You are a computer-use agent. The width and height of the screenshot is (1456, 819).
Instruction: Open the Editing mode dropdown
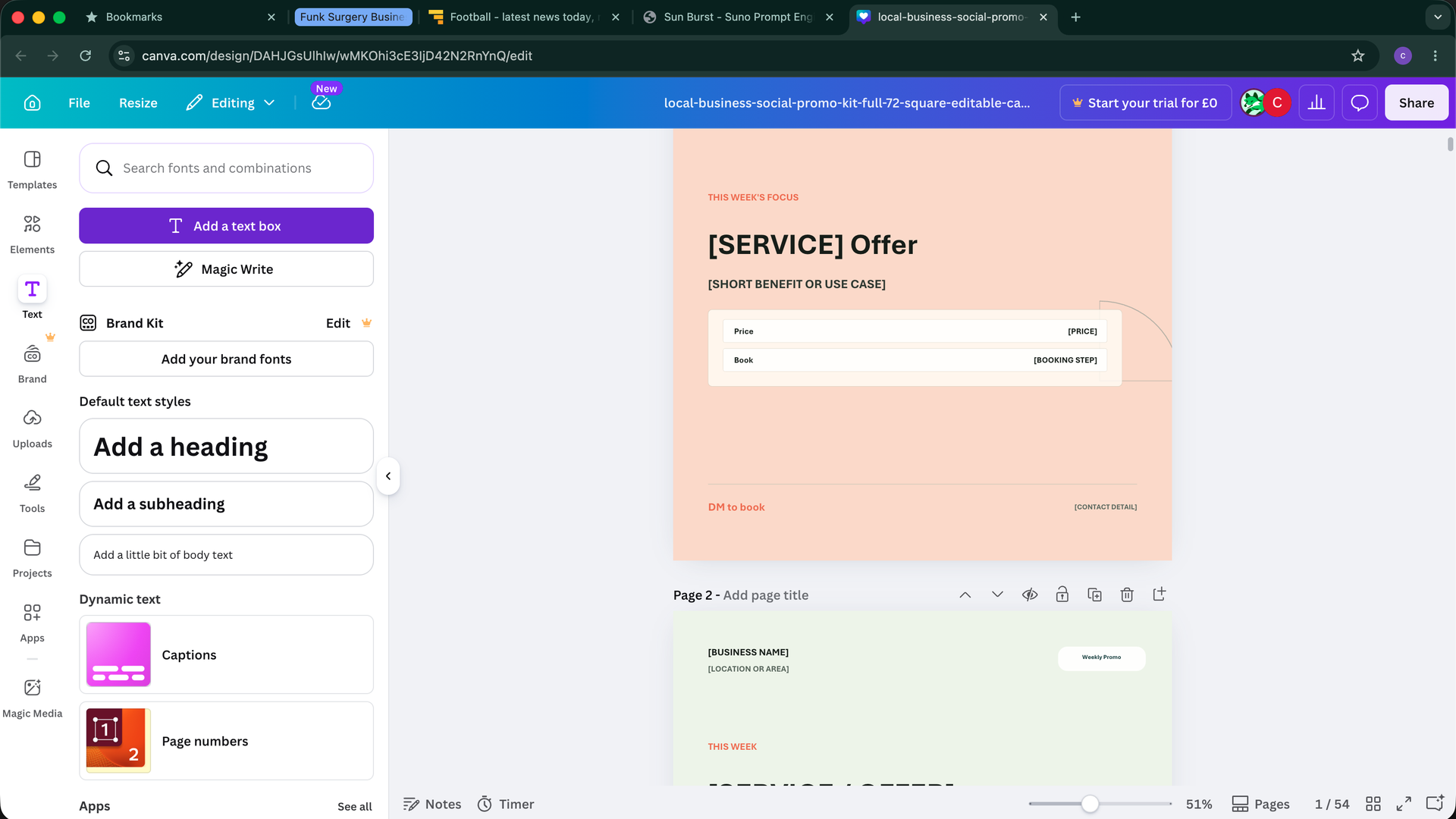(x=231, y=103)
